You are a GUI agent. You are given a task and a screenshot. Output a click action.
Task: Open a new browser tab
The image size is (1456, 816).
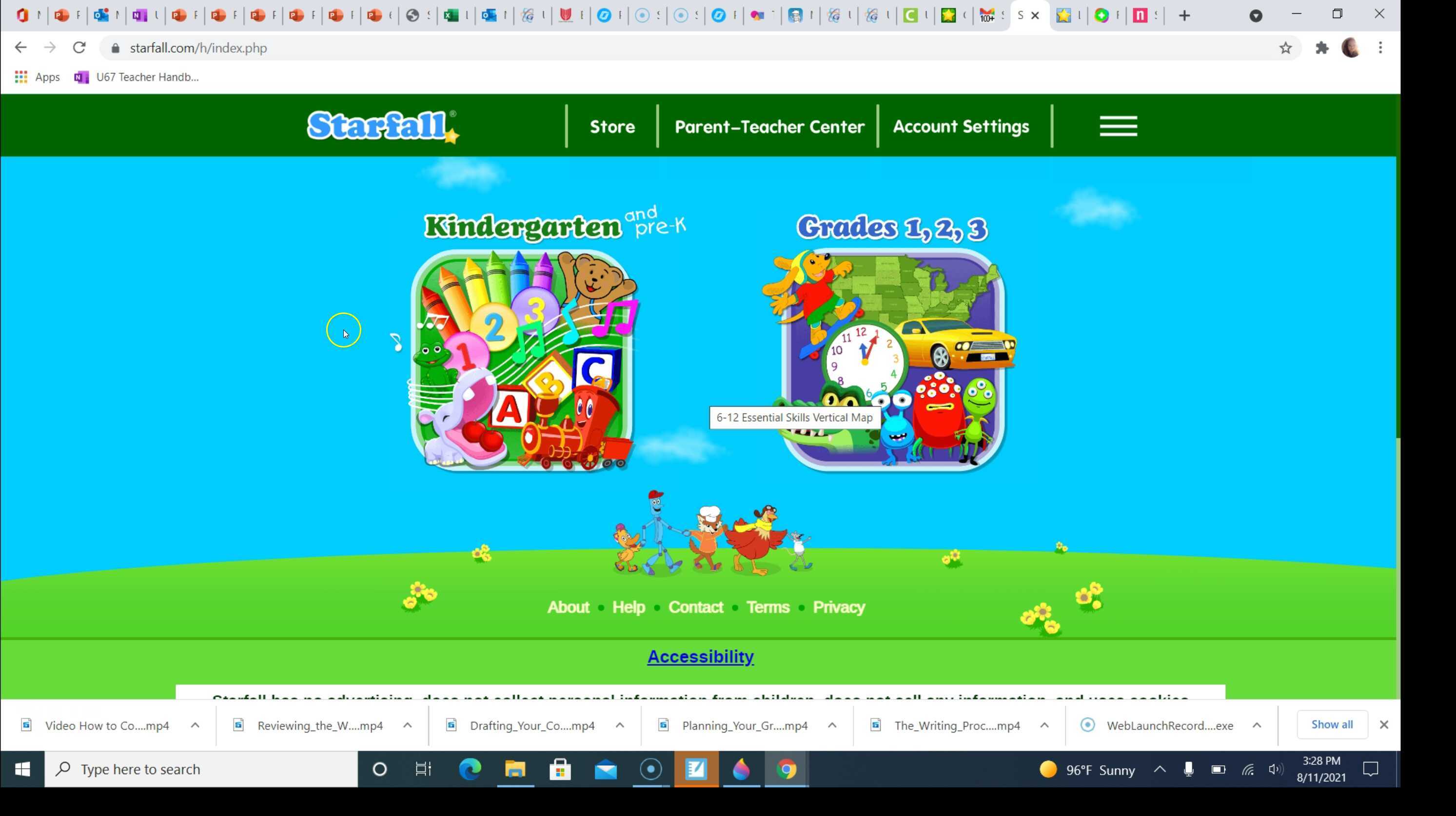1184,16
